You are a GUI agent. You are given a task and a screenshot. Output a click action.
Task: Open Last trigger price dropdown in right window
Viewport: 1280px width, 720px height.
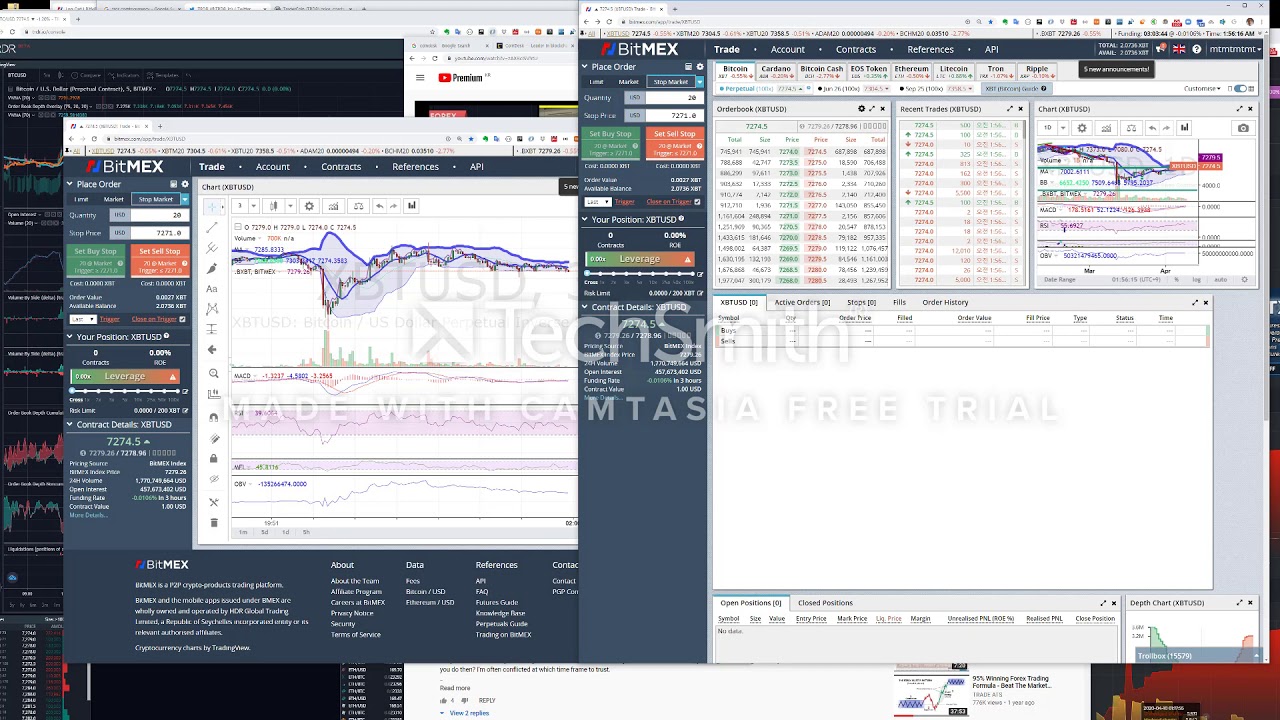click(596, 202)
